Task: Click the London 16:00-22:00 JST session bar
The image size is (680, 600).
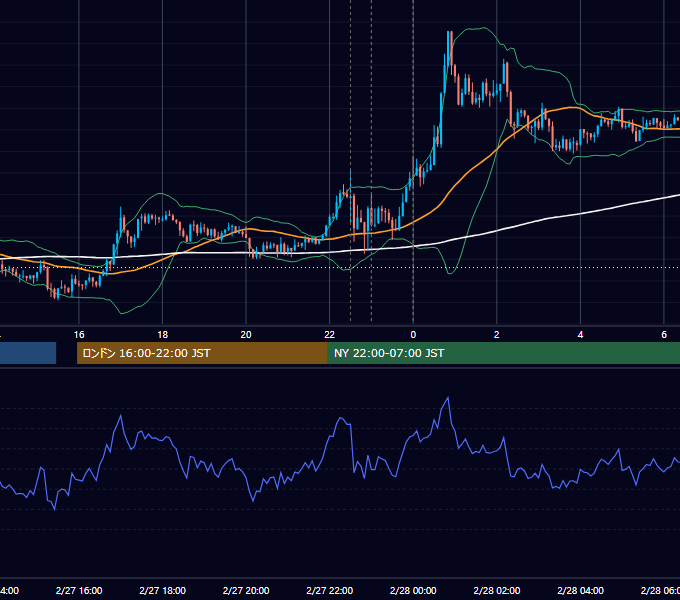Action: click(202, 353)
